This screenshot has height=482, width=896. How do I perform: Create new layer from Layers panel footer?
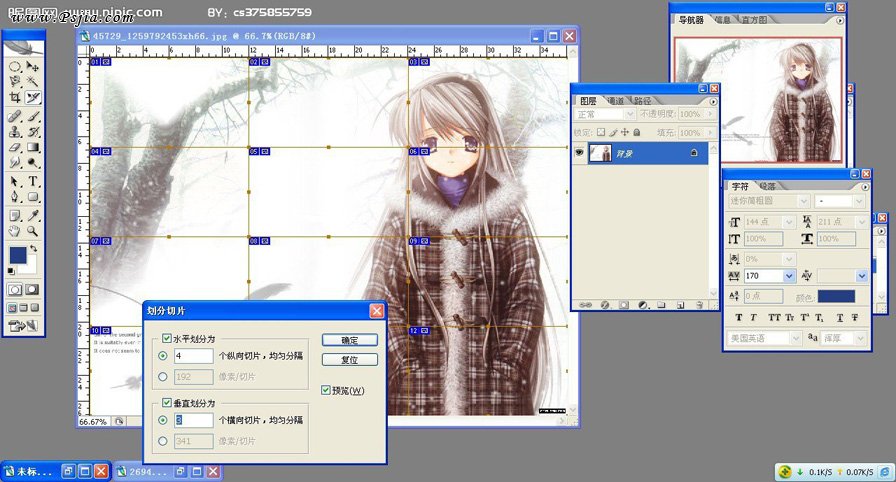tap(680, 305)
